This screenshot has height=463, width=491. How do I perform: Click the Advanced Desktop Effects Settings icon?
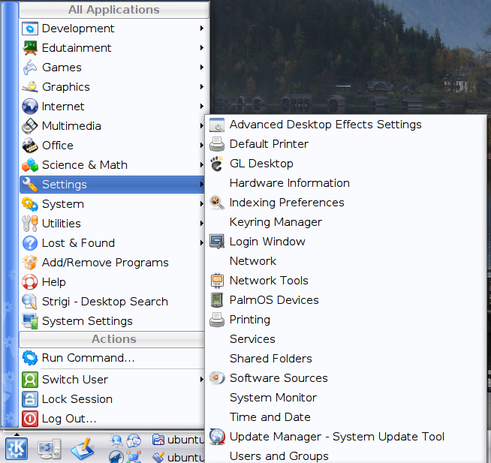[x=217, y=125]
